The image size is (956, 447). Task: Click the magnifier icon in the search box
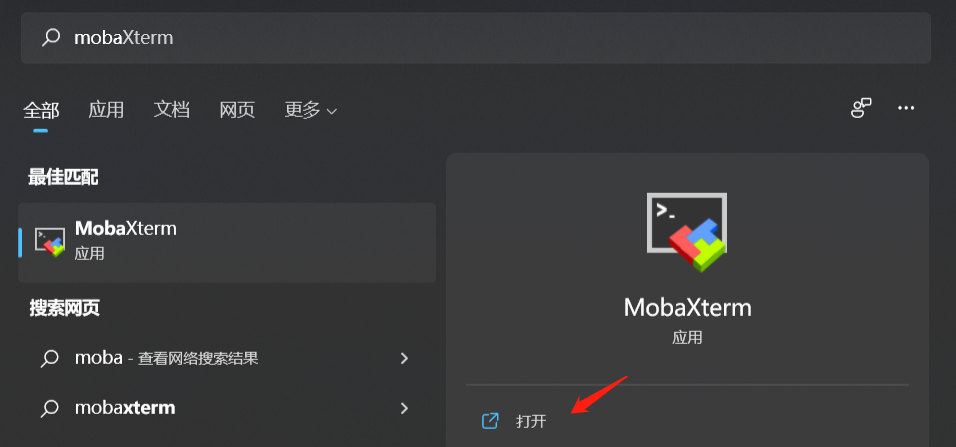(x=51, y=38)
